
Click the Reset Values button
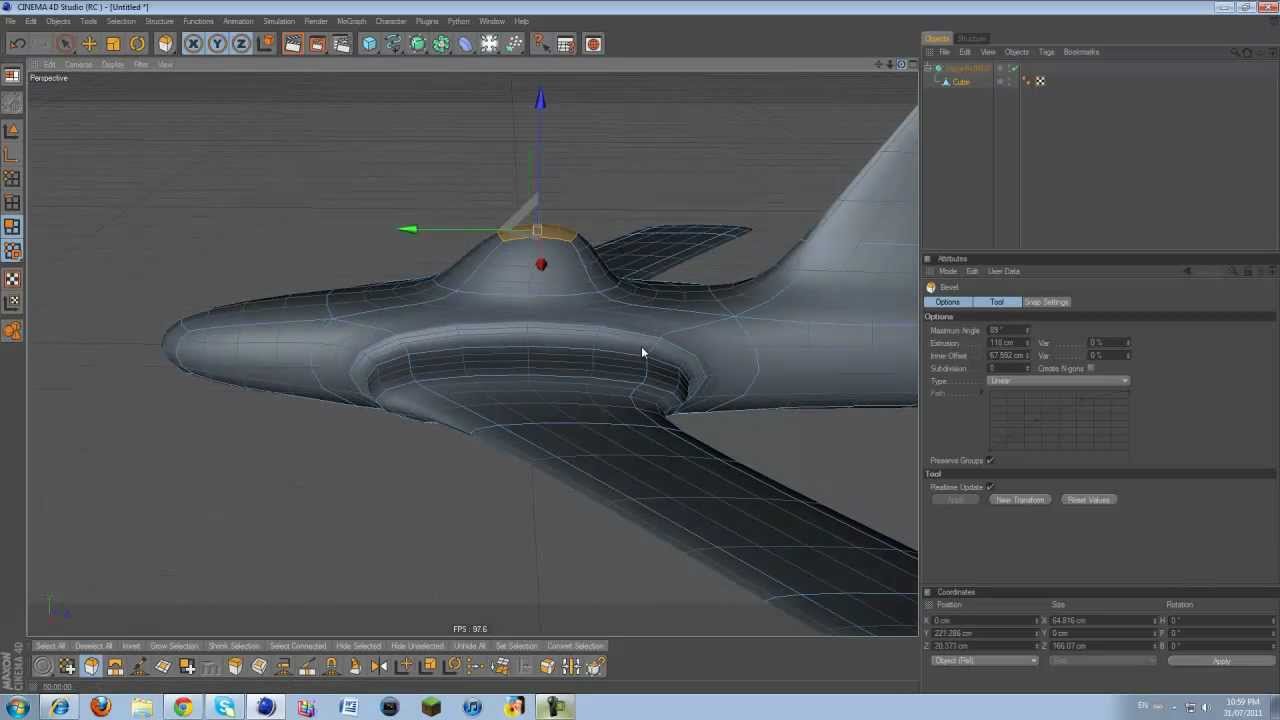1088,500
